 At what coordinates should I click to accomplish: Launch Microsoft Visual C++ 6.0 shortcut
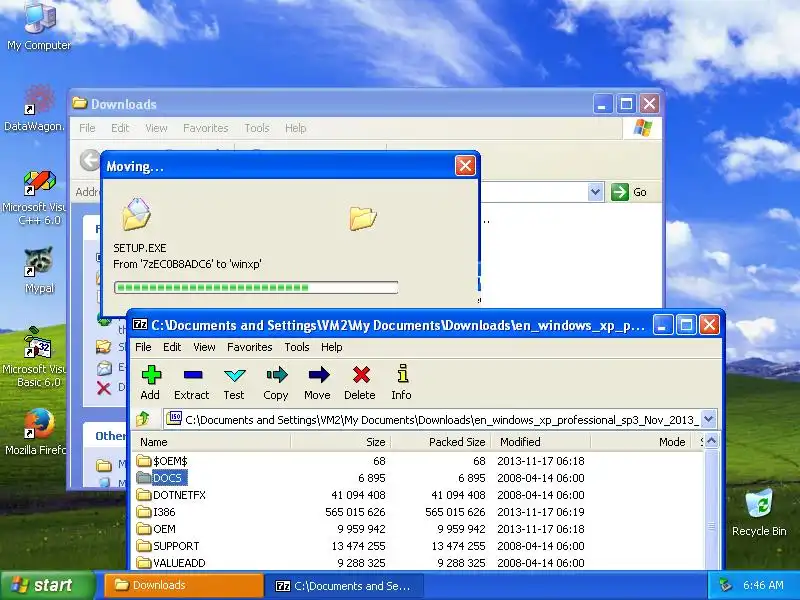pyautogui.click(x=35, y=198)
